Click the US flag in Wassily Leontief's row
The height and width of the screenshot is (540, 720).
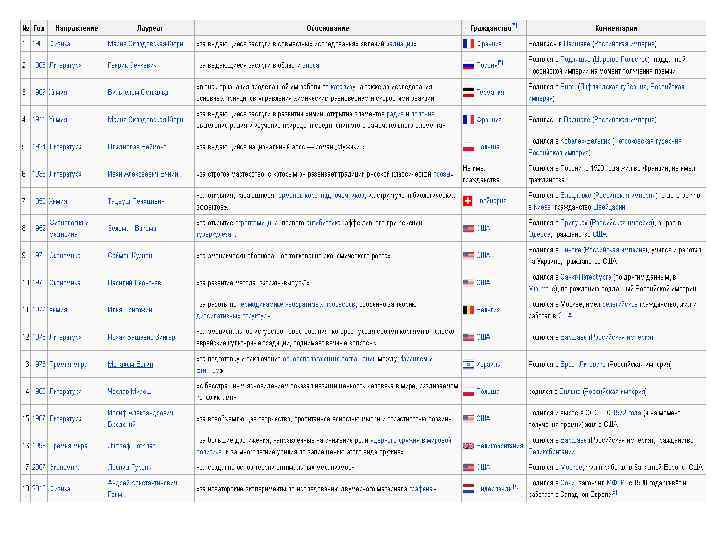[x=468, y=282]
